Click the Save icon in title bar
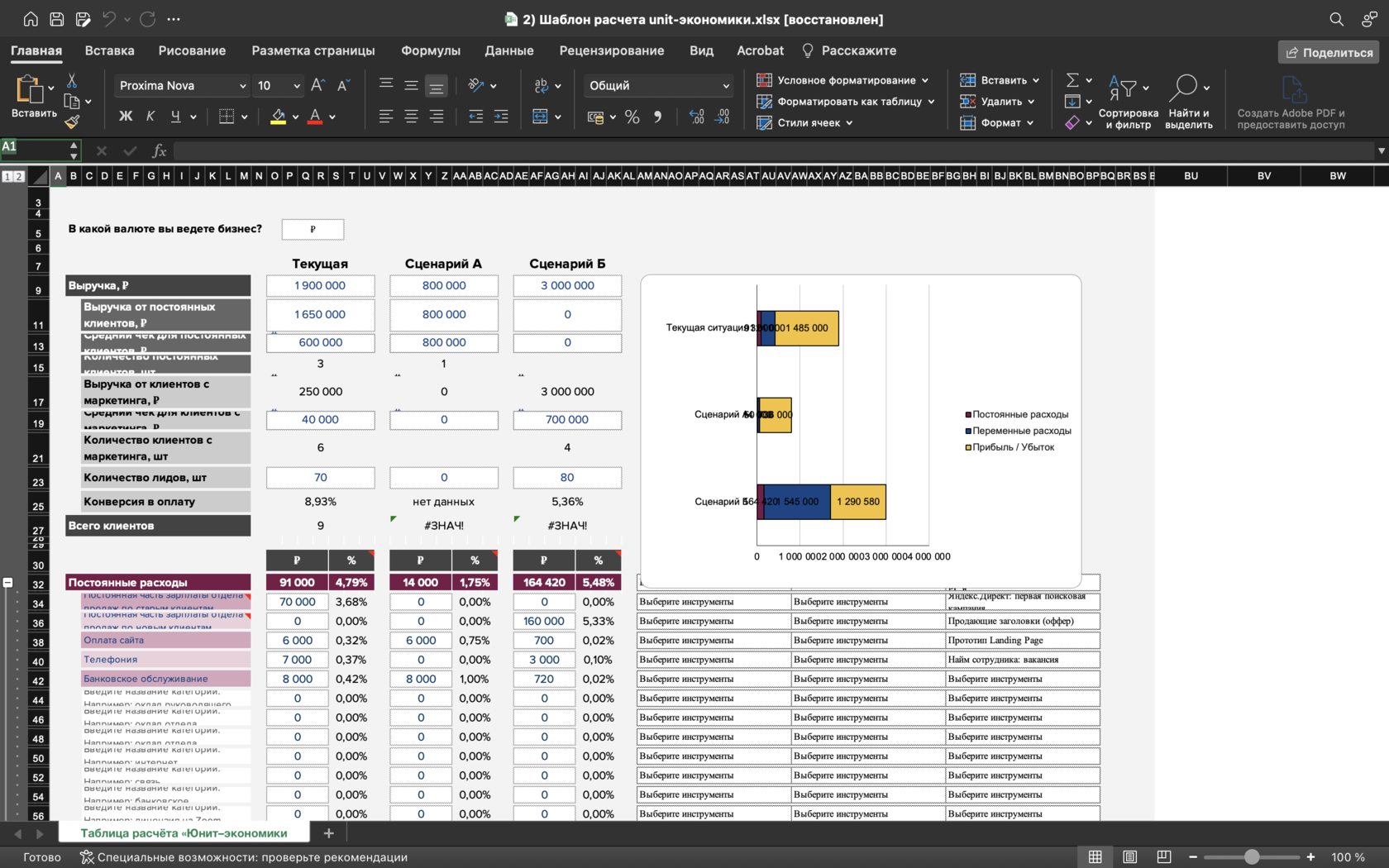Screen dimensions: 1389x868 57,19
